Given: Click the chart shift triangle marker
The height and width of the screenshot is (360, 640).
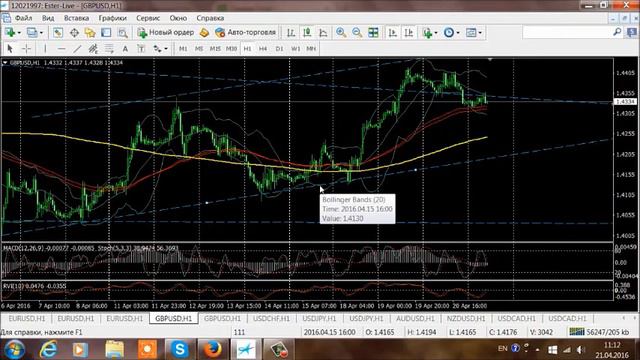Looking at the screenshot, I should click(x=490, y=60).
